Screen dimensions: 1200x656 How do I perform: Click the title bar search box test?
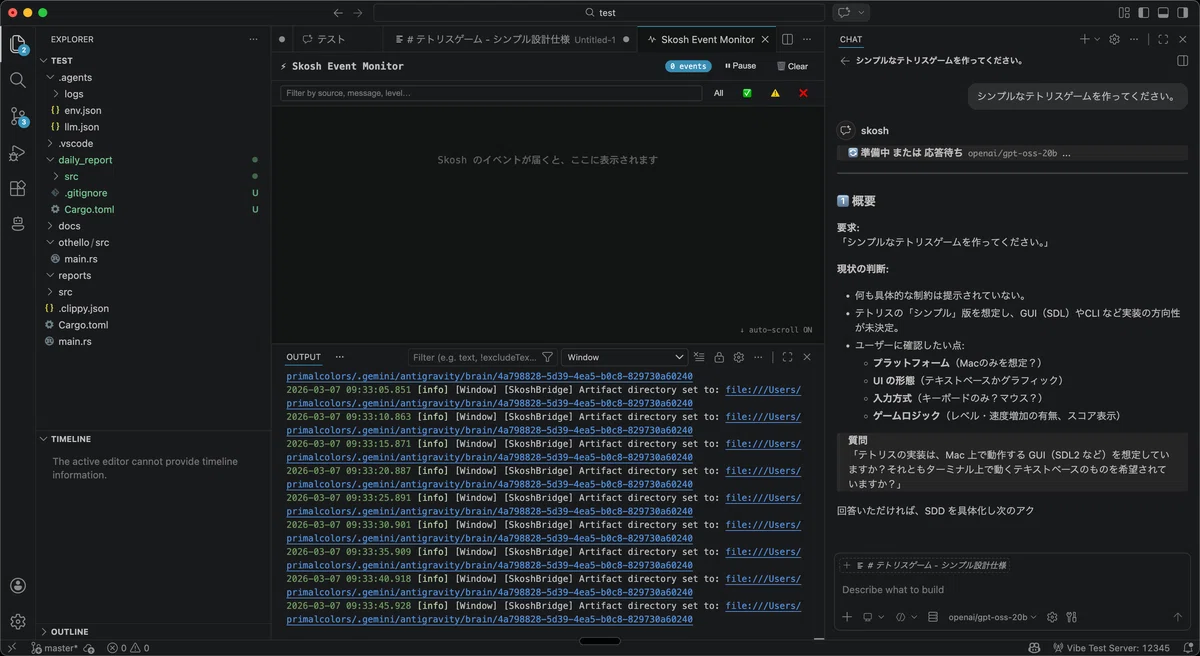600,13
